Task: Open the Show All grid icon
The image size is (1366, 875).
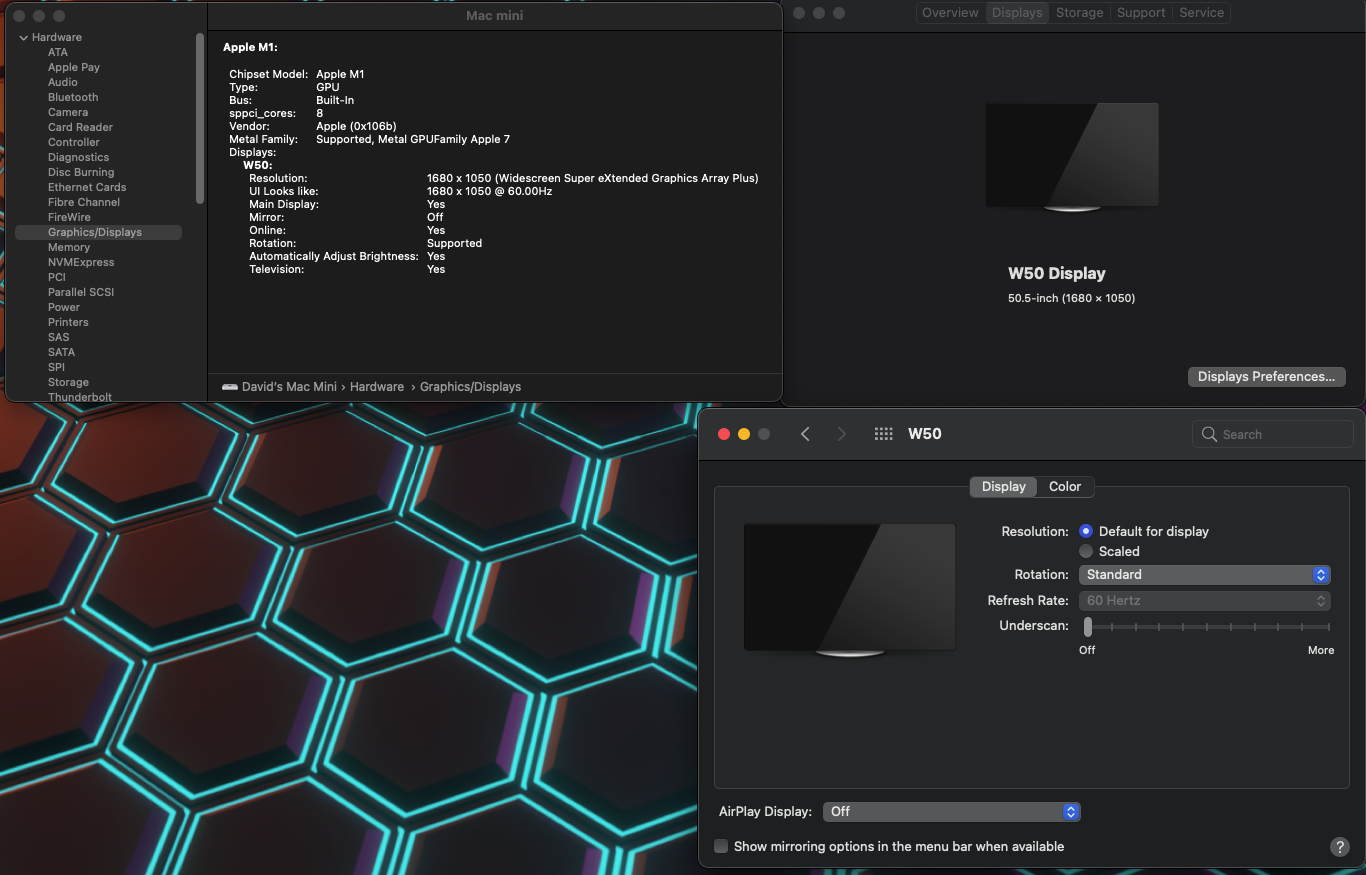Action: (x=883, y=434)
